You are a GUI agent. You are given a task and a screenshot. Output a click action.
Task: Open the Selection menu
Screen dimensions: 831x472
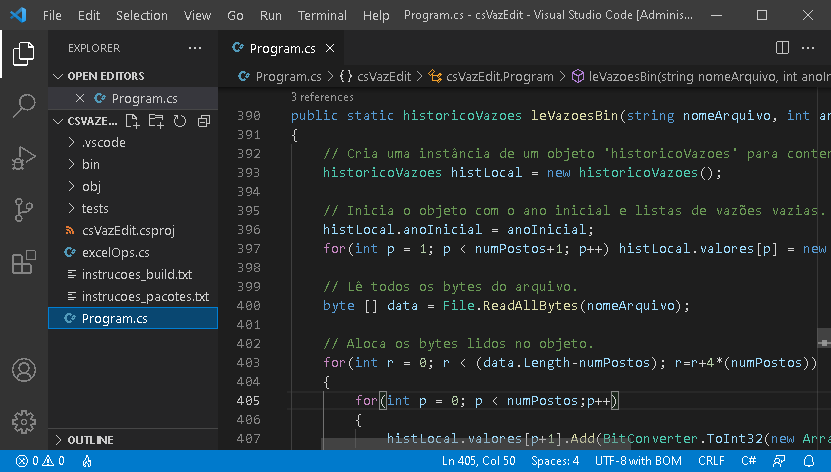(x=142, y=15)
